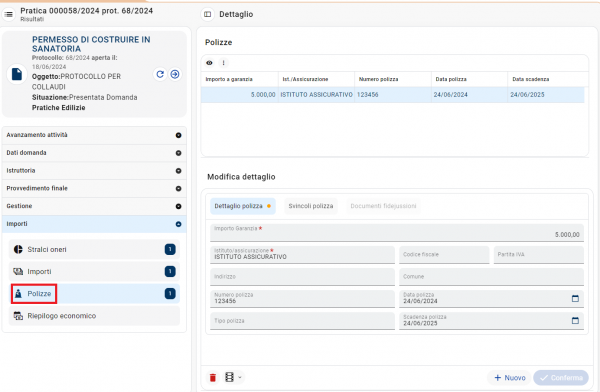The width and height of the screenshot is (600, 392).
Task: Click the Polizze icon in the sidebar
Action: pyautogui.click(x=18, y=294)
